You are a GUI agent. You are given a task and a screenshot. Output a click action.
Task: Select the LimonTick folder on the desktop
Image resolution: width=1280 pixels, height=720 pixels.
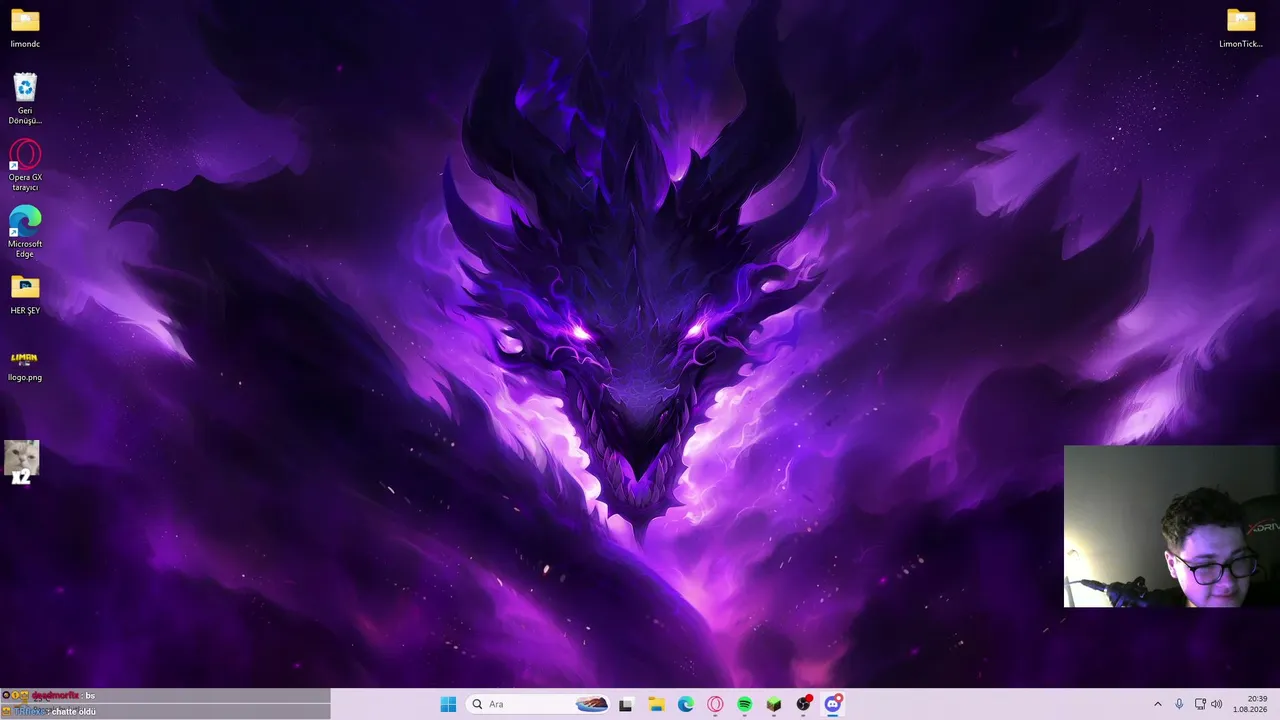coord(1241,29)
